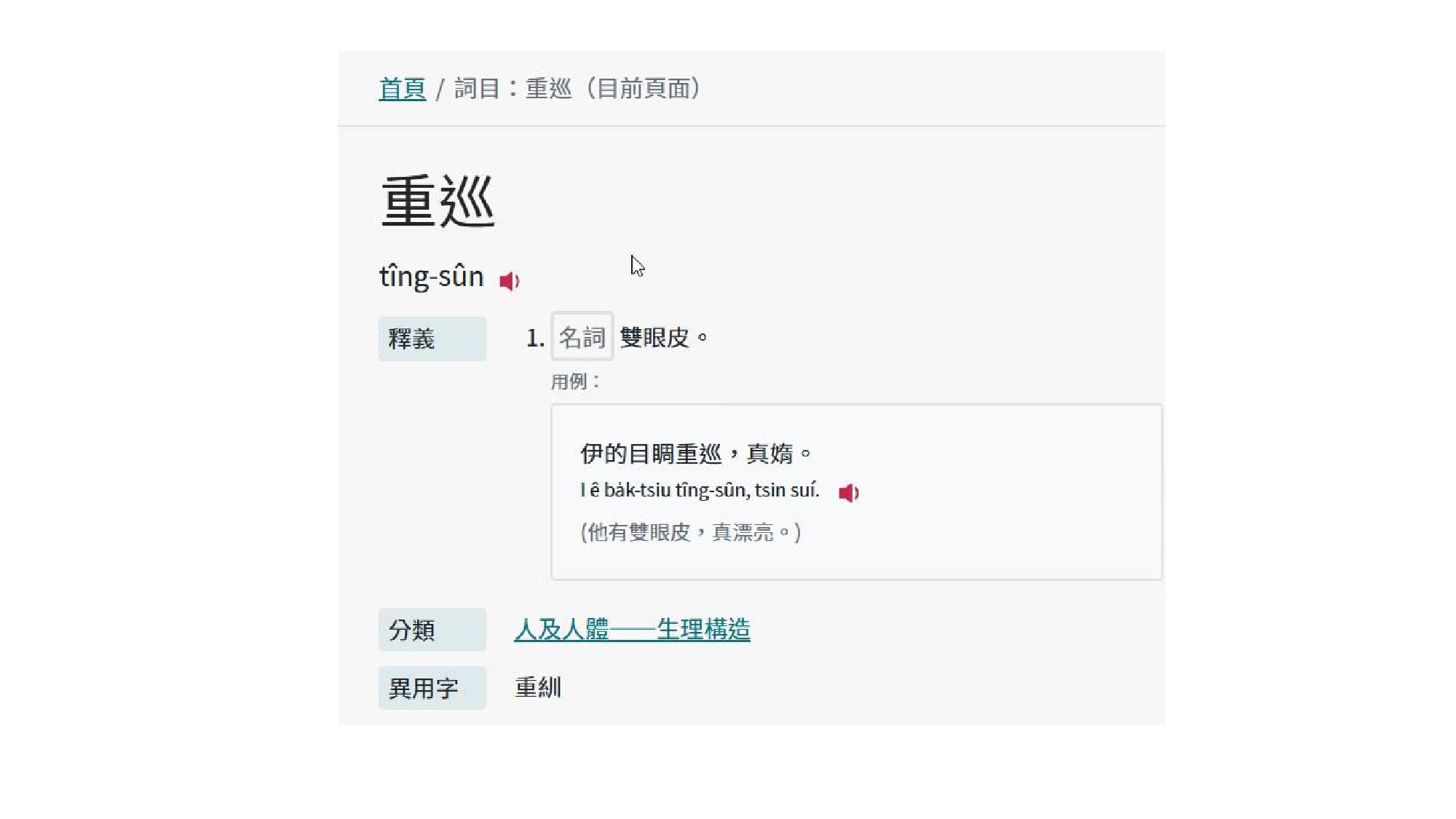This screenshot has width=1456, height=819.
Task: Click the 詞目：重巡 breadcrumb text
Action: [513, 89]
